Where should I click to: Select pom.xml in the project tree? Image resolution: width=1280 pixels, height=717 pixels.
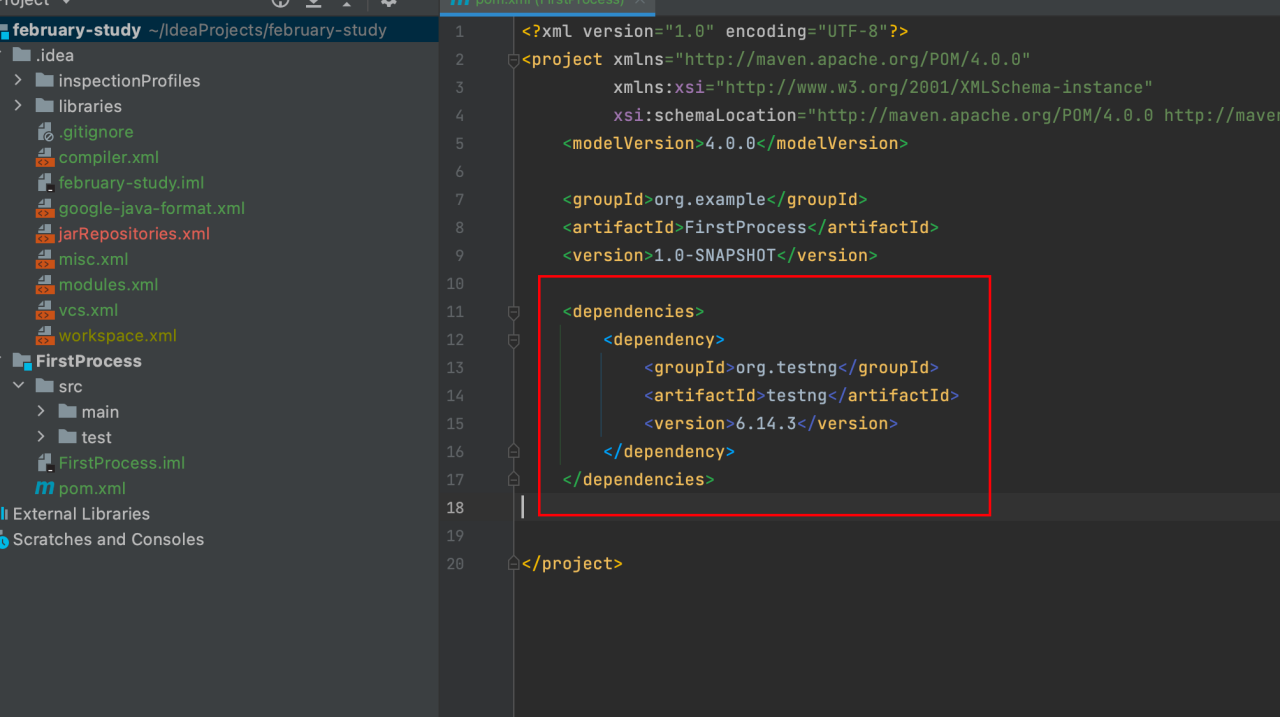91,488
